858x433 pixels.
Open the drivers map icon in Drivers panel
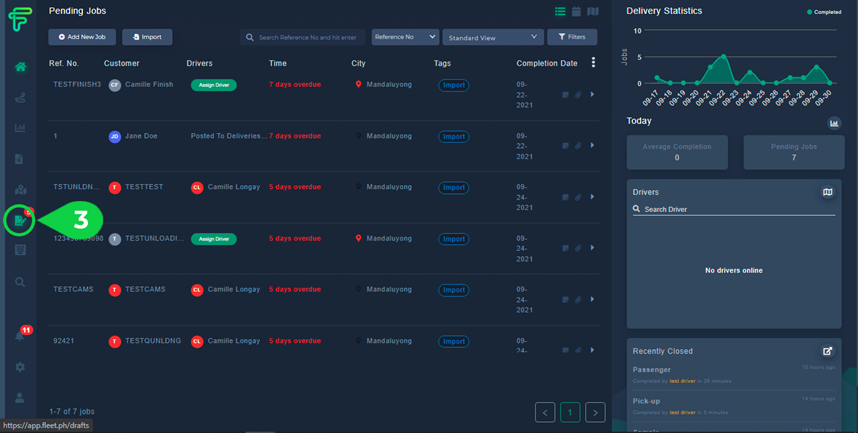coord(827,192)
